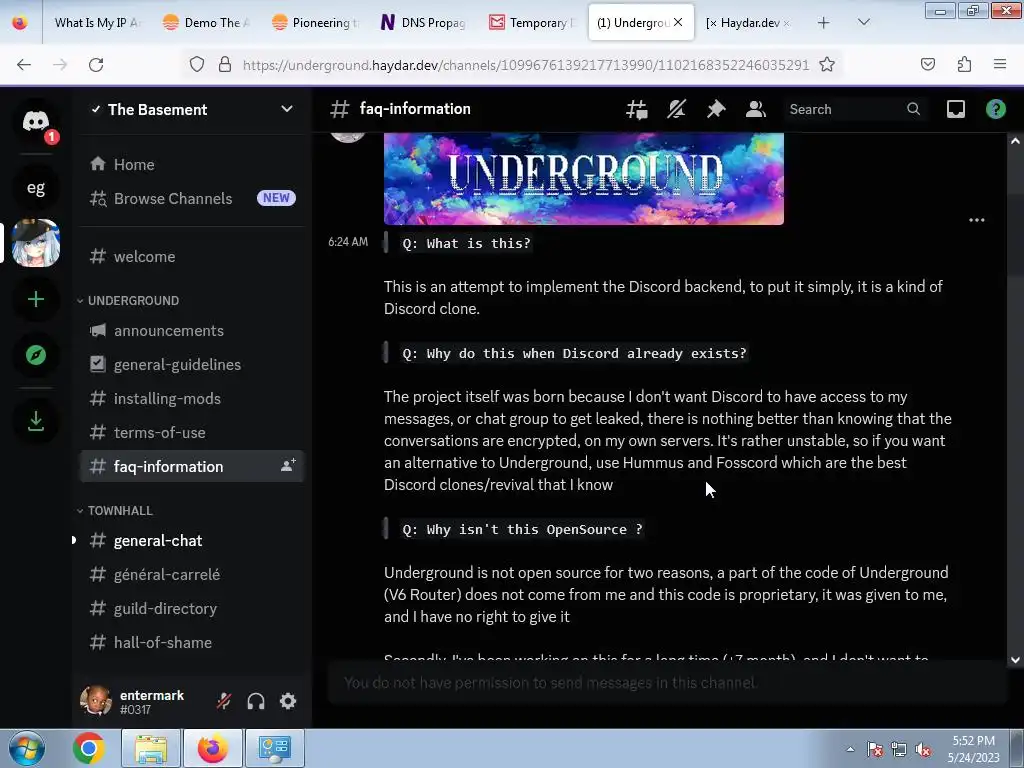1024x768 pixels.
Task: Select the 'eg' server icon
Action: coord(36,188)
